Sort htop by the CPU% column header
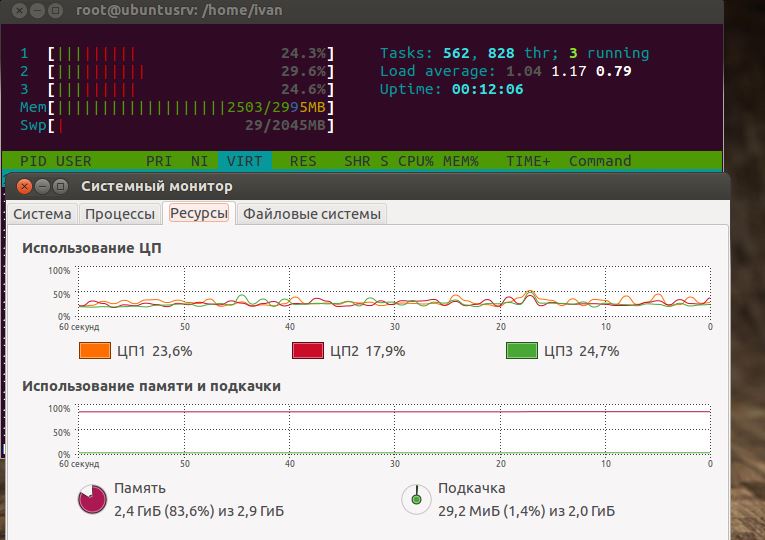Viewport: 765px width, 540px height. pyautogui.click(x=416, y=161)
